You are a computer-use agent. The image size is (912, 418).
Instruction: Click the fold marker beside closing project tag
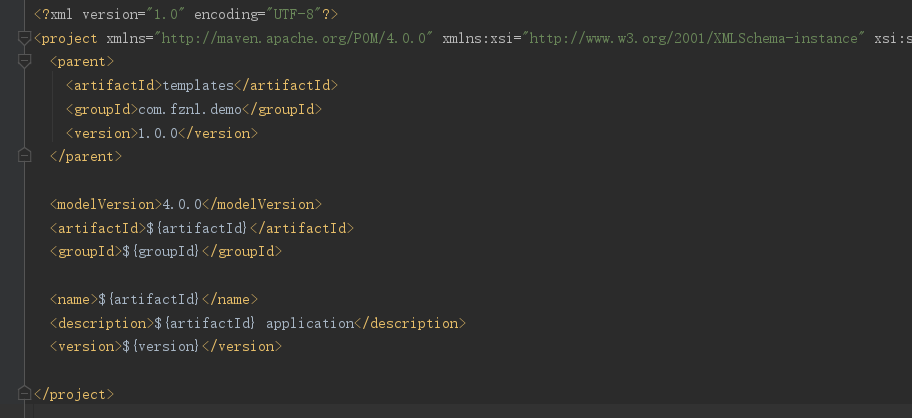pyautogui.click(x=25, y=394)
